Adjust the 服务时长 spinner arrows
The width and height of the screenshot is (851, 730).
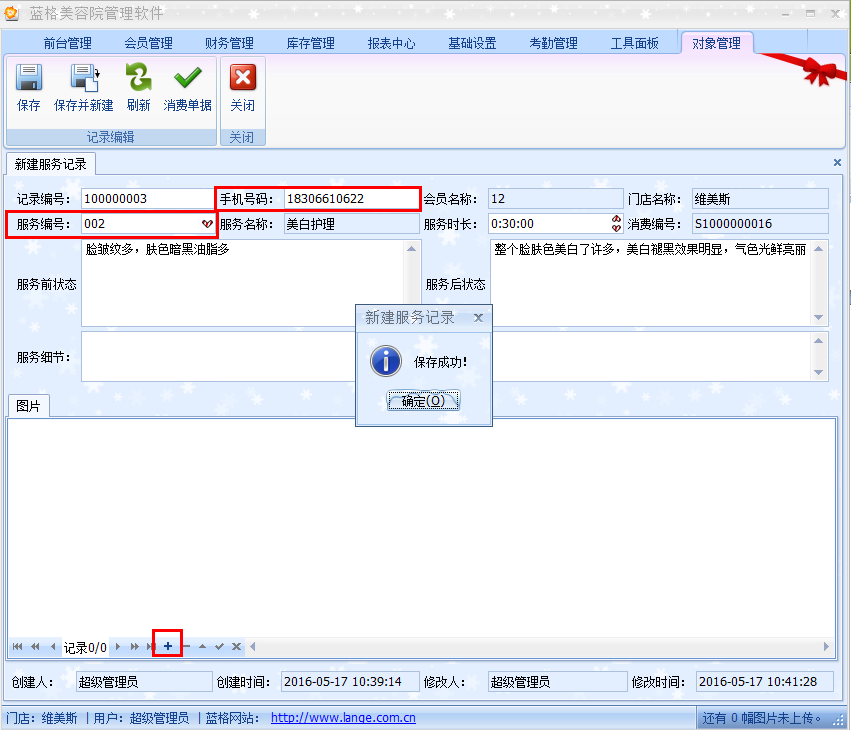[x=616, y=224]
